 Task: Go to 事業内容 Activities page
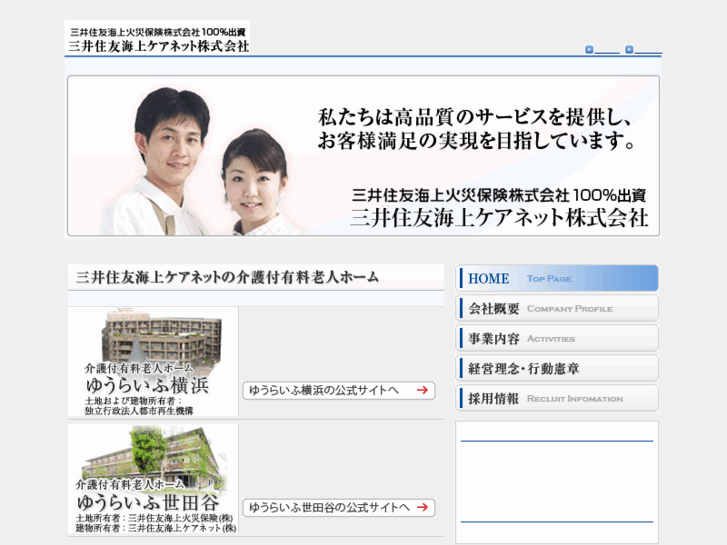coord(557,339)
